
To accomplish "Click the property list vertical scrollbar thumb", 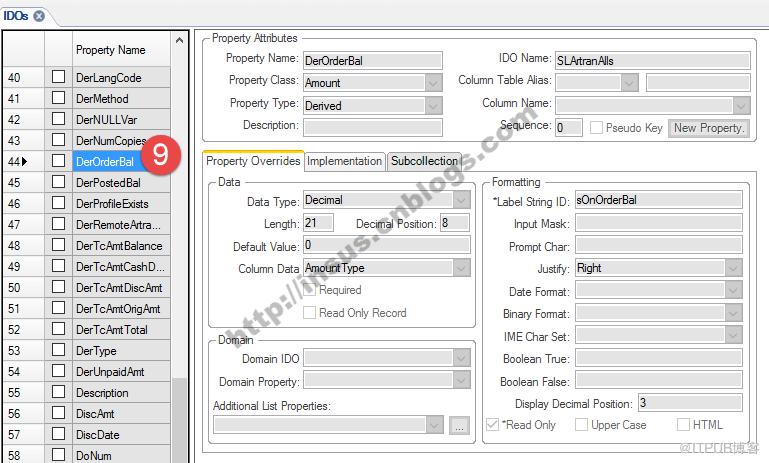I will coord(179,419).
